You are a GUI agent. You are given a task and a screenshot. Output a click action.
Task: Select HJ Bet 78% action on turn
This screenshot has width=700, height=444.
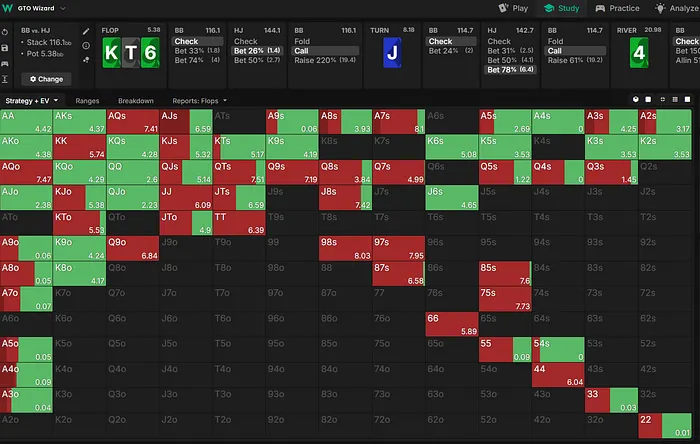click(512, 70)
